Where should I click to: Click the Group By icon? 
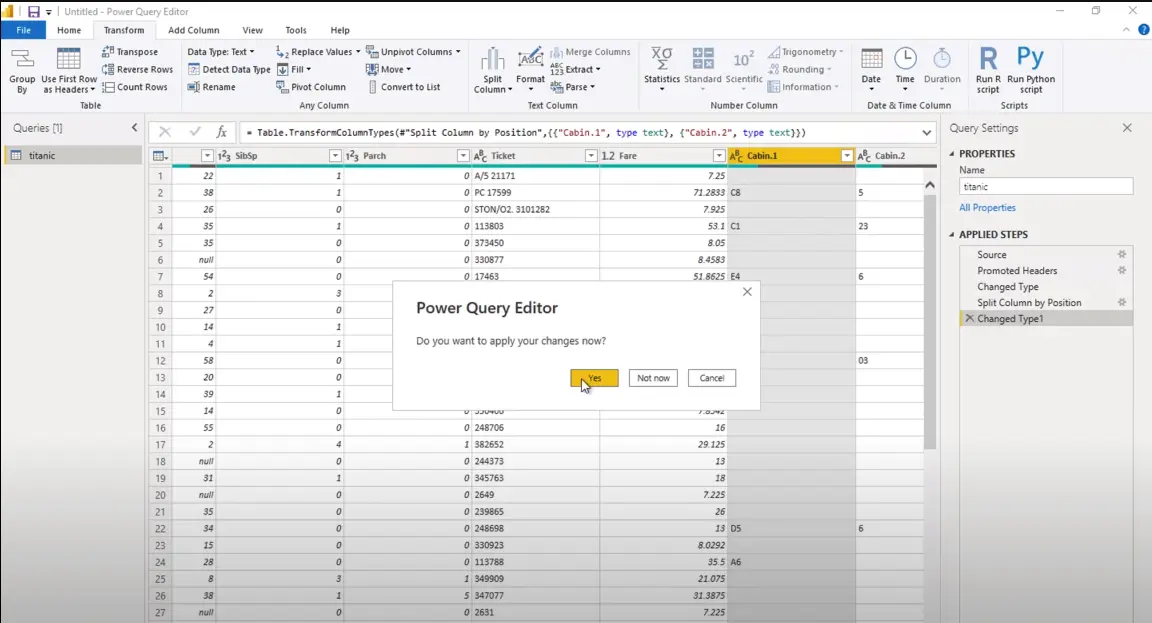click(x=22, y=60)
